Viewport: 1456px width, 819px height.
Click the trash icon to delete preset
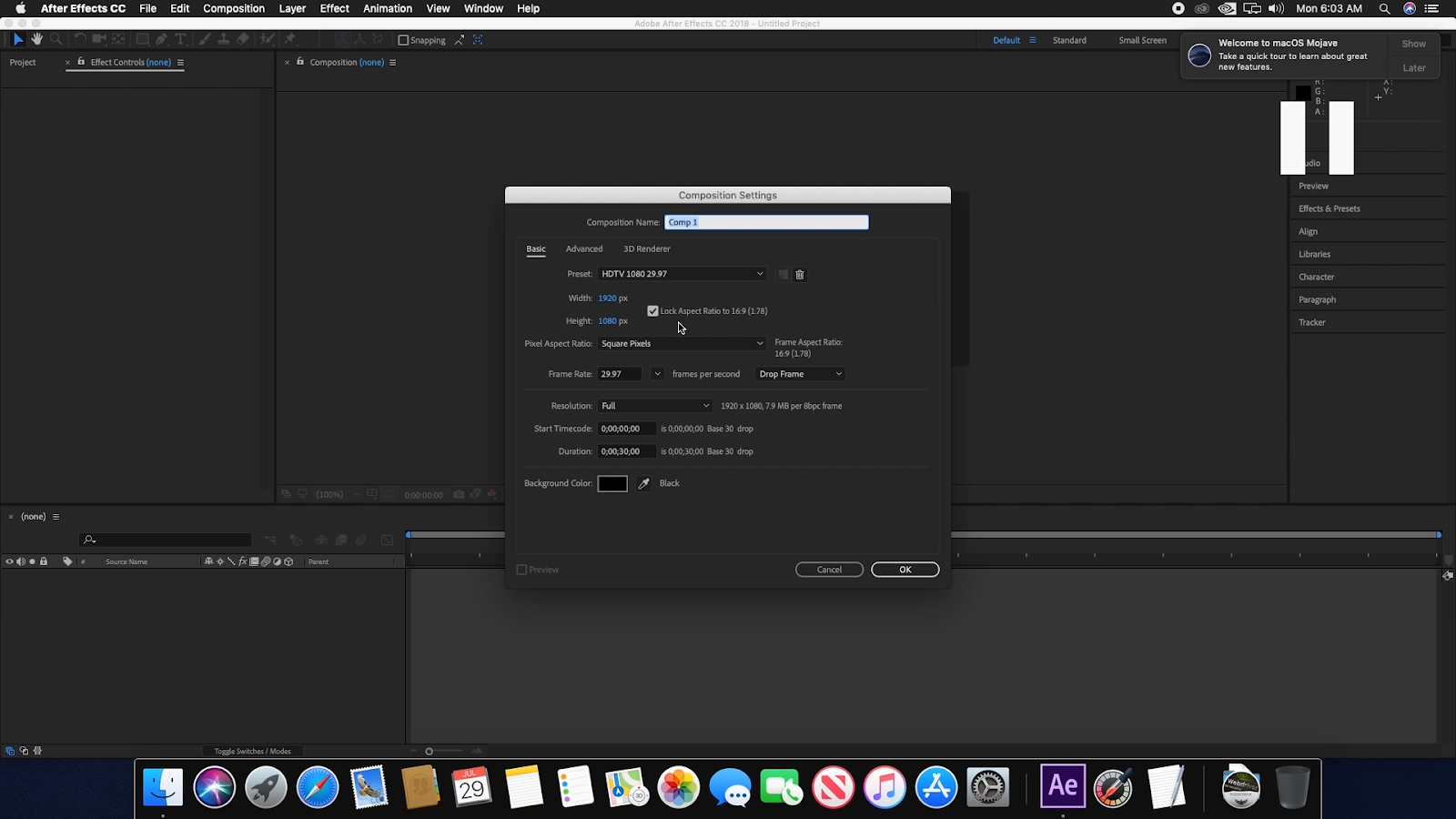point(800,274)
